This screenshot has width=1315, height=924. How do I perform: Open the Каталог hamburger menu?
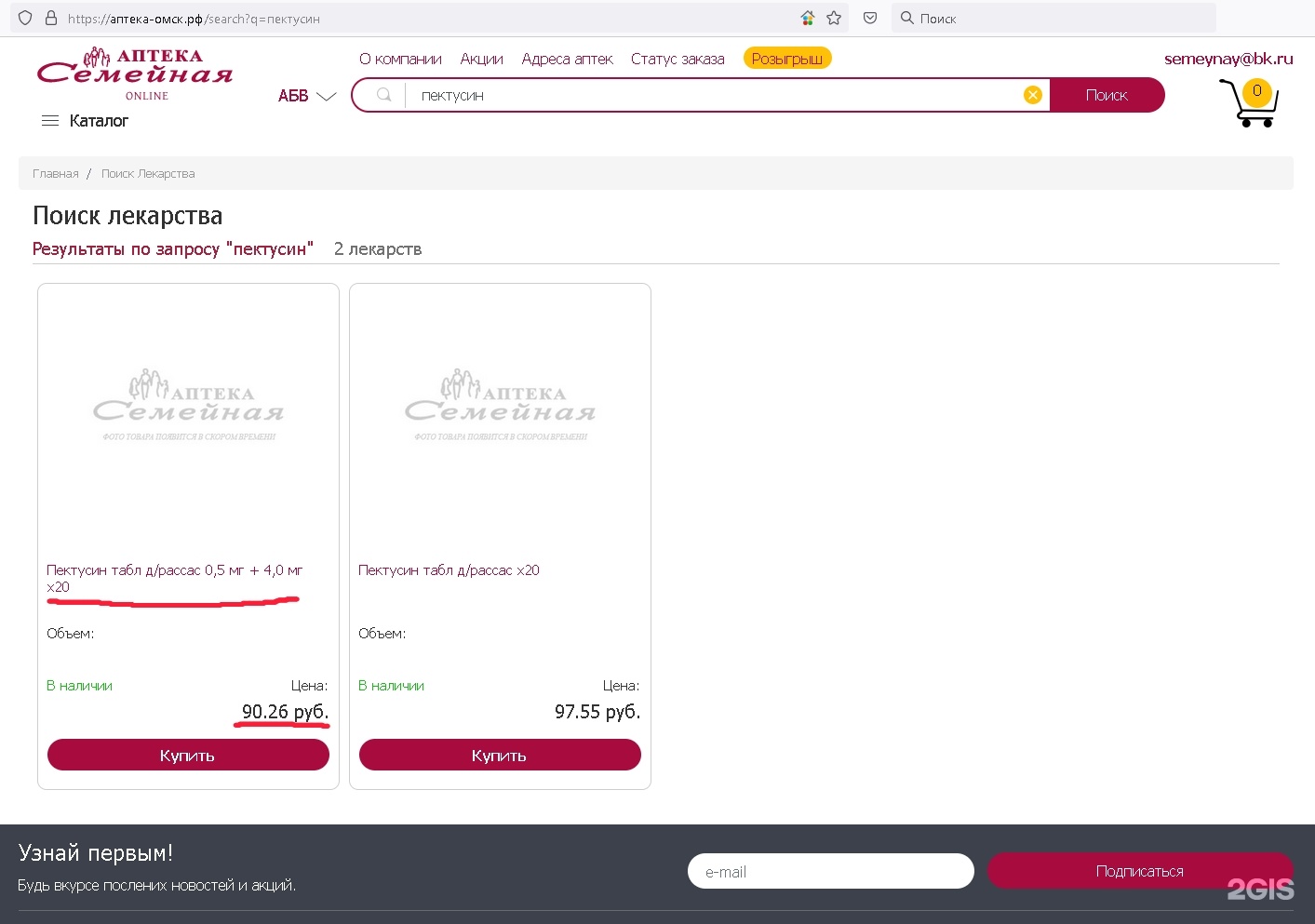(86, 121)
